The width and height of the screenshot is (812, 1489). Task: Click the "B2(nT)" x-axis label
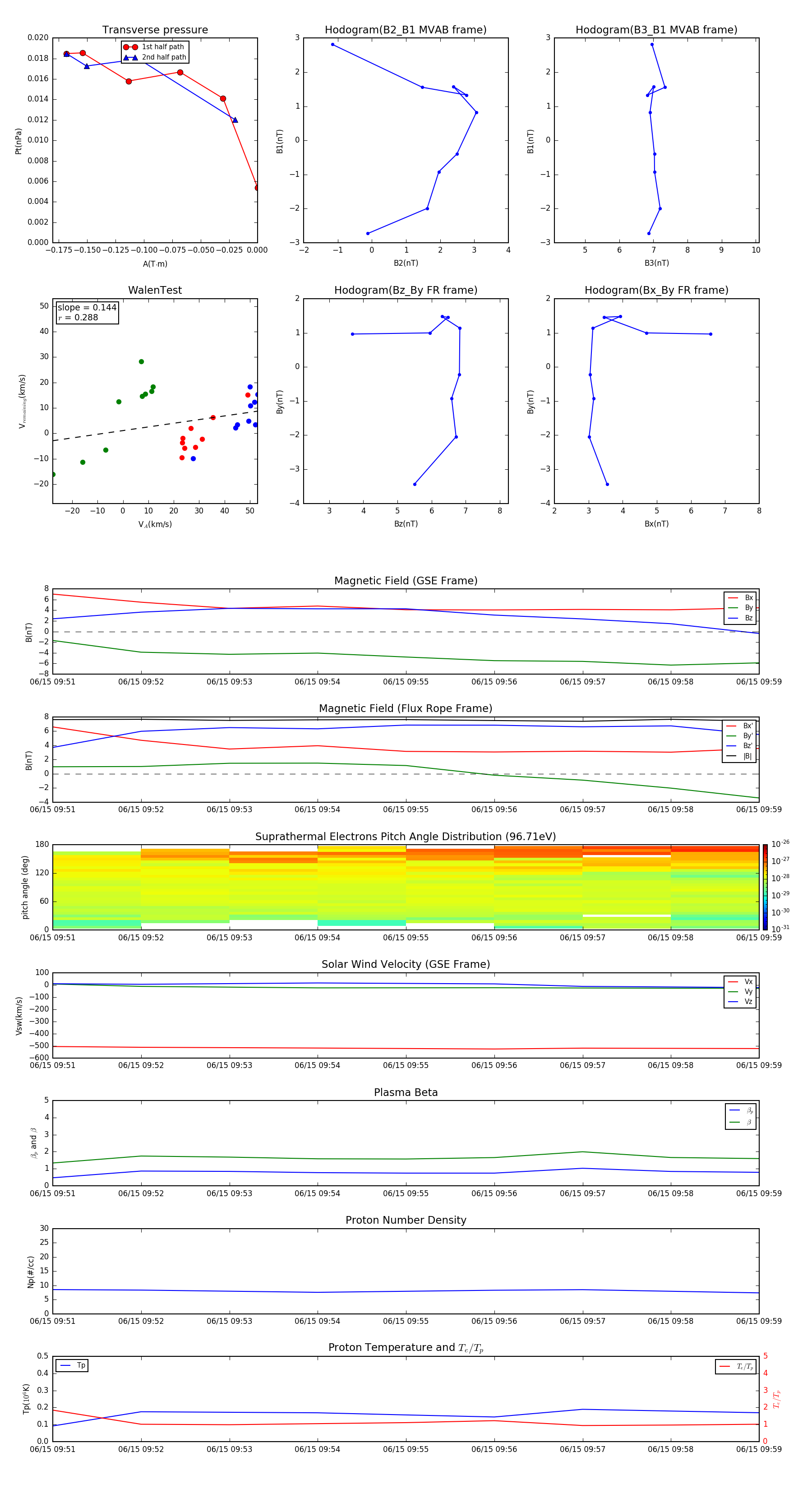point(406,263)
